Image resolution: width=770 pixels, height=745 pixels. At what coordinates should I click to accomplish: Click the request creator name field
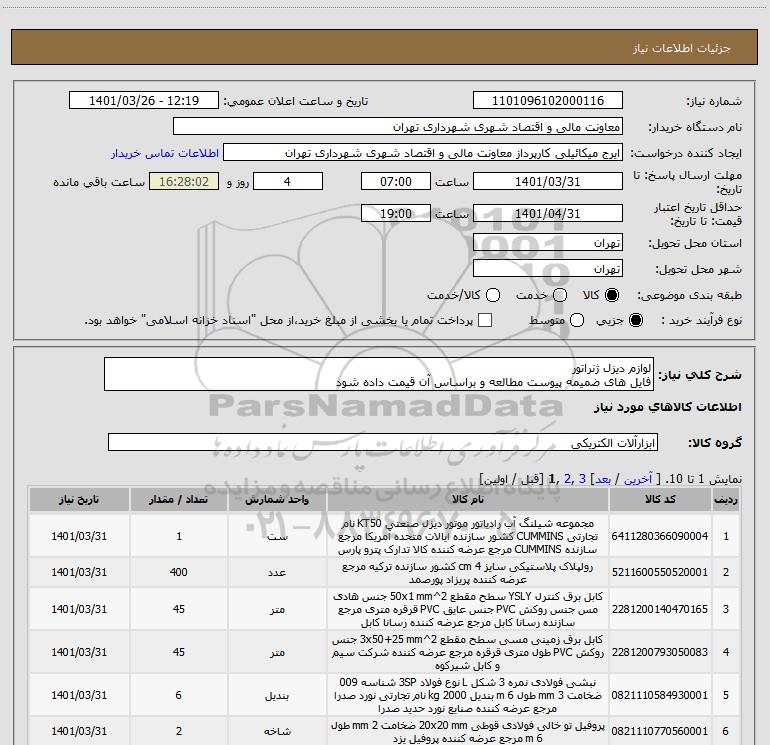(423, 153)
